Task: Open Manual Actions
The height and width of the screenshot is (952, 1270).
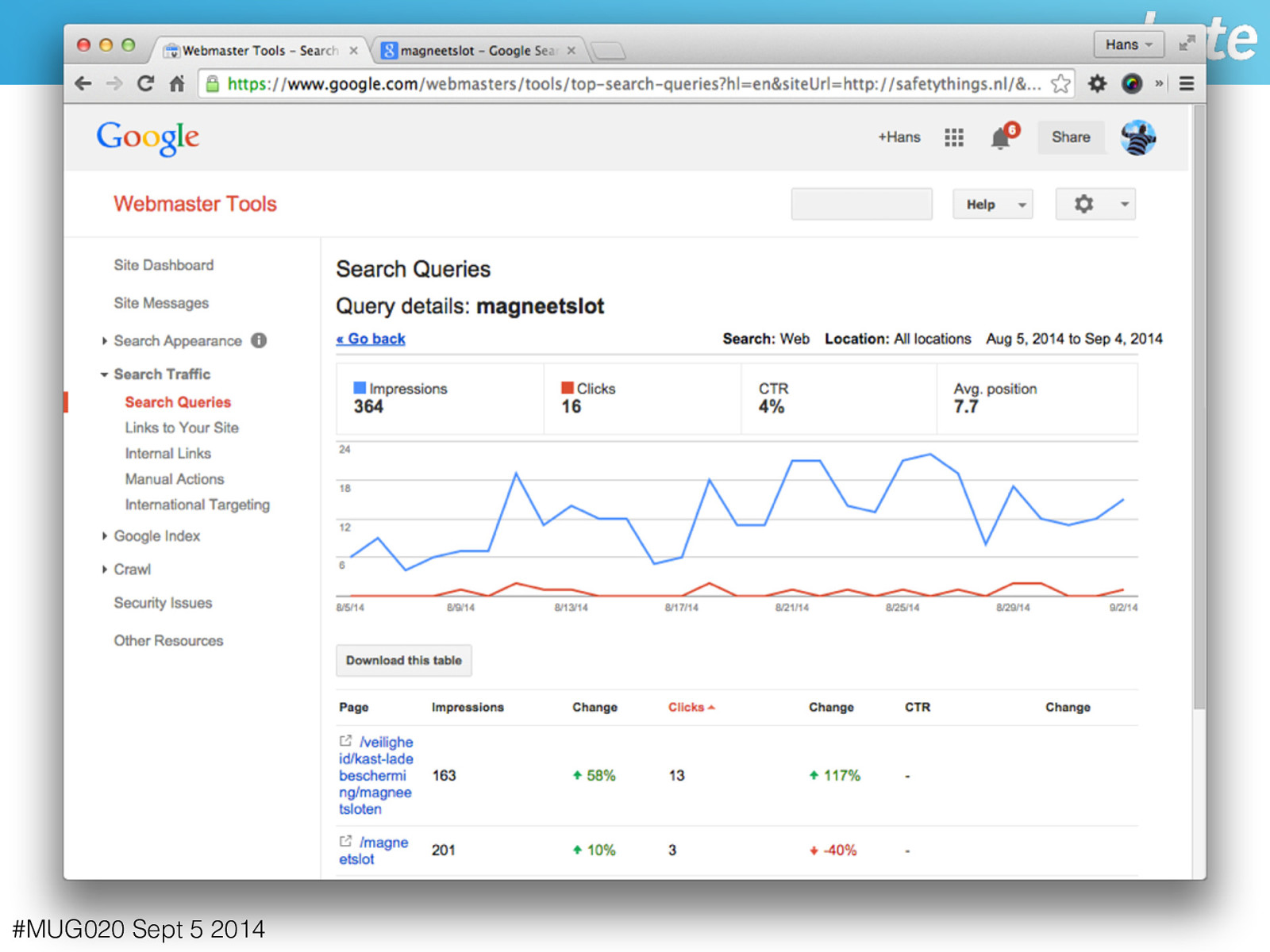Action: point(175,479)
